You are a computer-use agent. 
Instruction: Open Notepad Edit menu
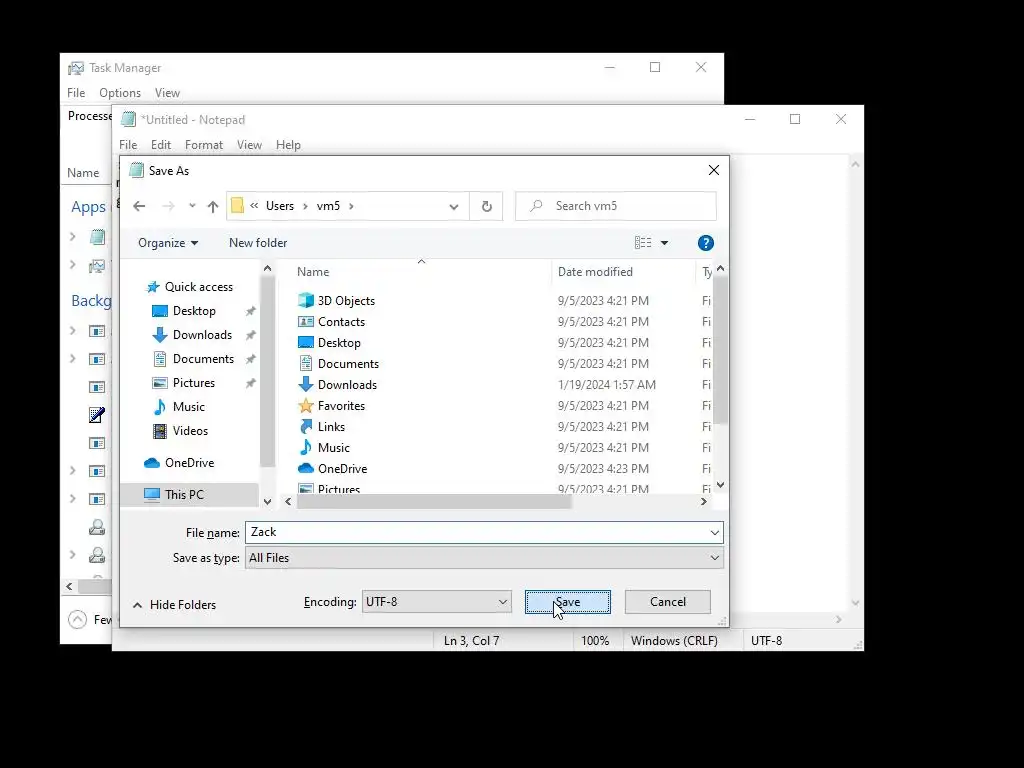click(x=161, y=145)
